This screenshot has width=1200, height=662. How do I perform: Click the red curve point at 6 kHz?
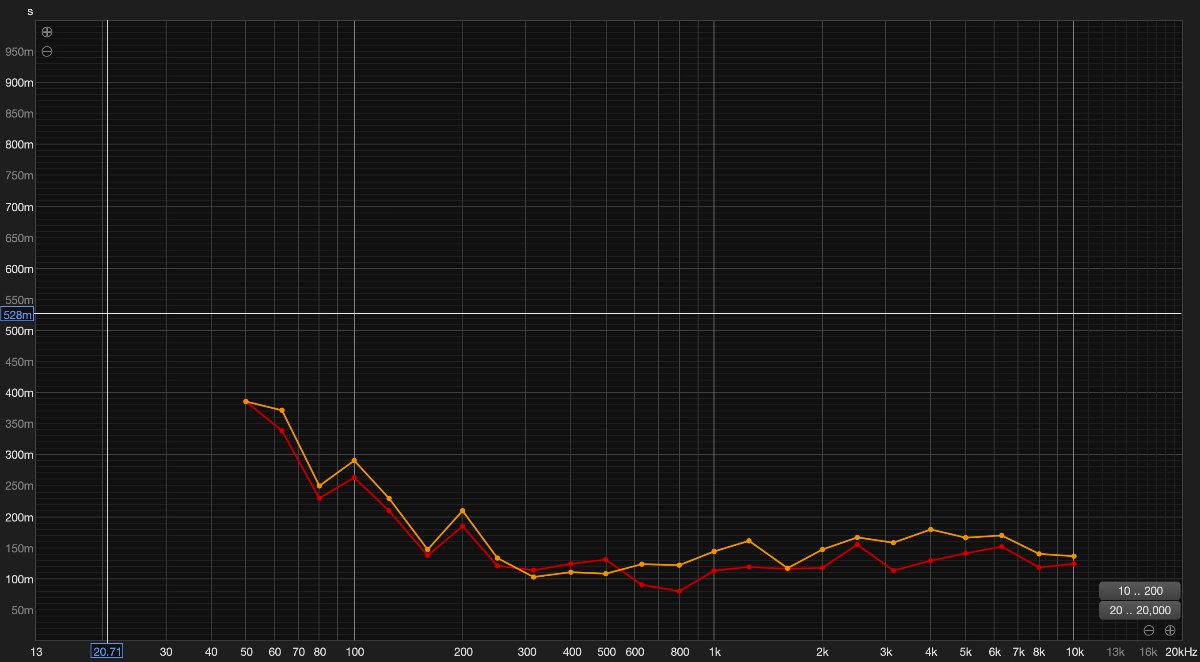point(1001,546)
